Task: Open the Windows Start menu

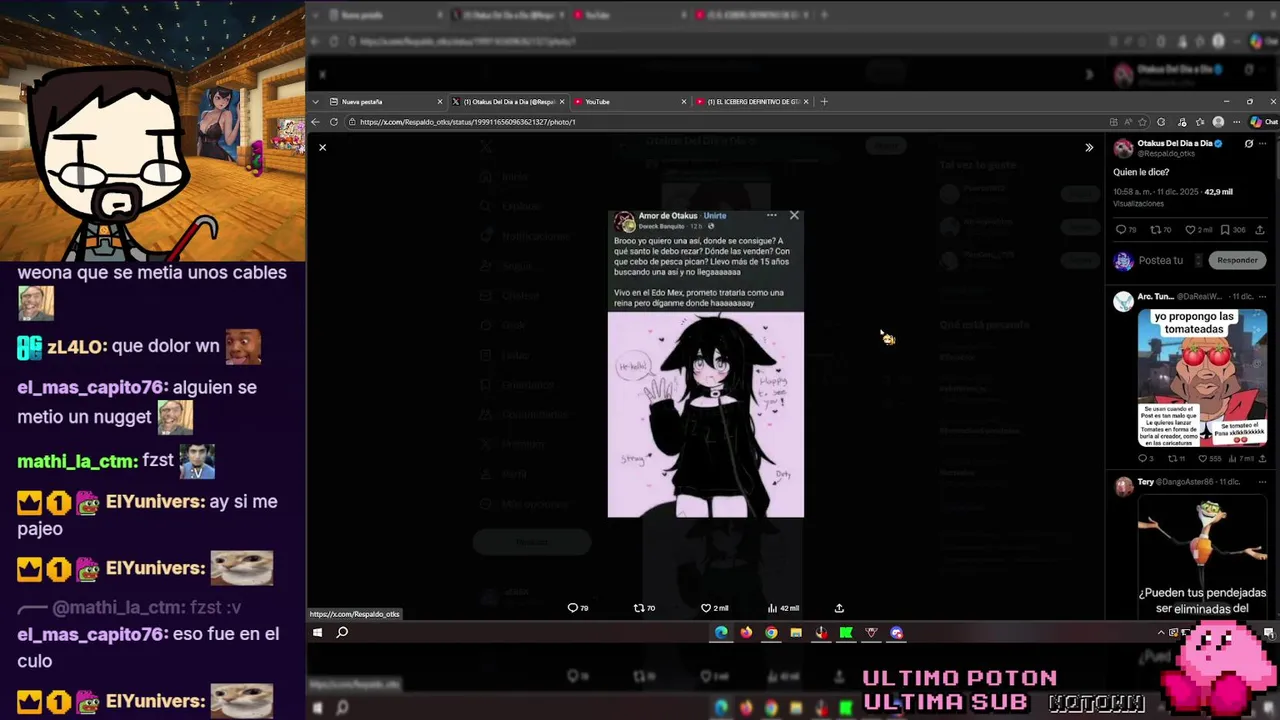Action: 317,632
